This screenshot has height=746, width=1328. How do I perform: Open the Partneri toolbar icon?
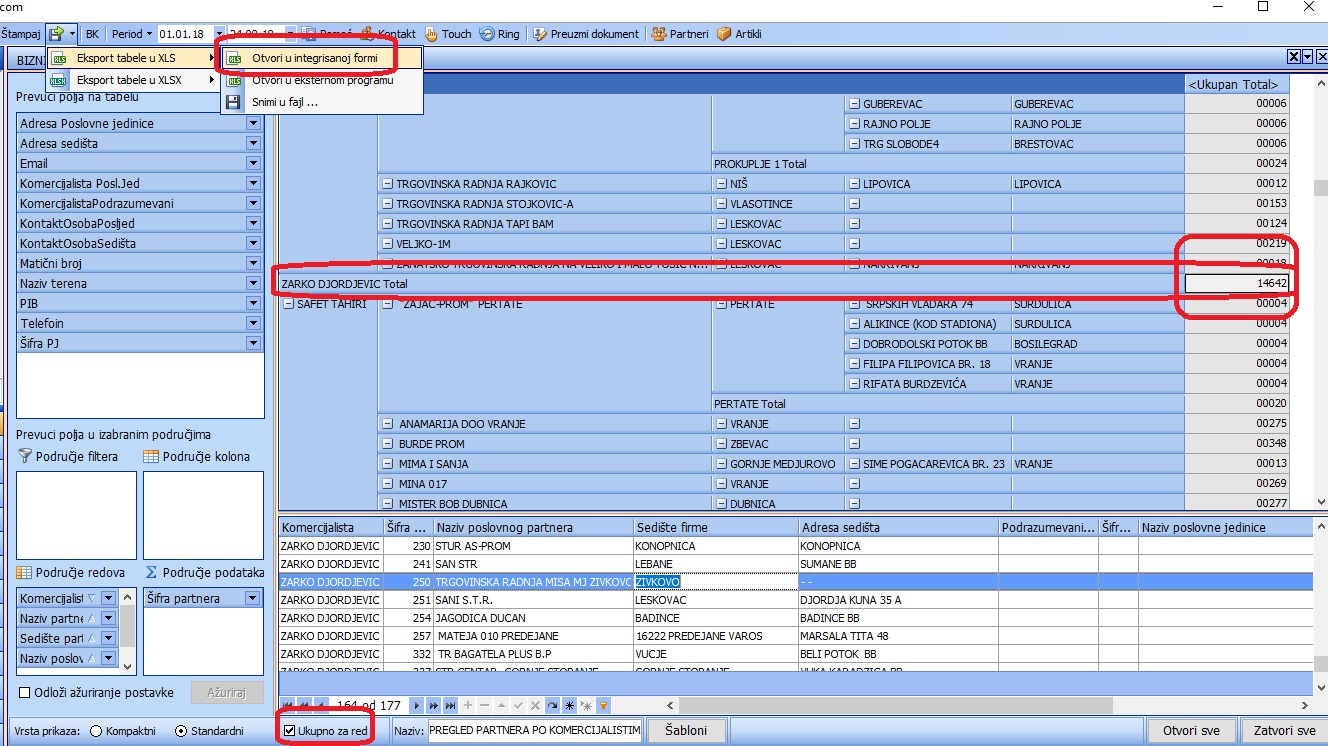coord(659,34)
